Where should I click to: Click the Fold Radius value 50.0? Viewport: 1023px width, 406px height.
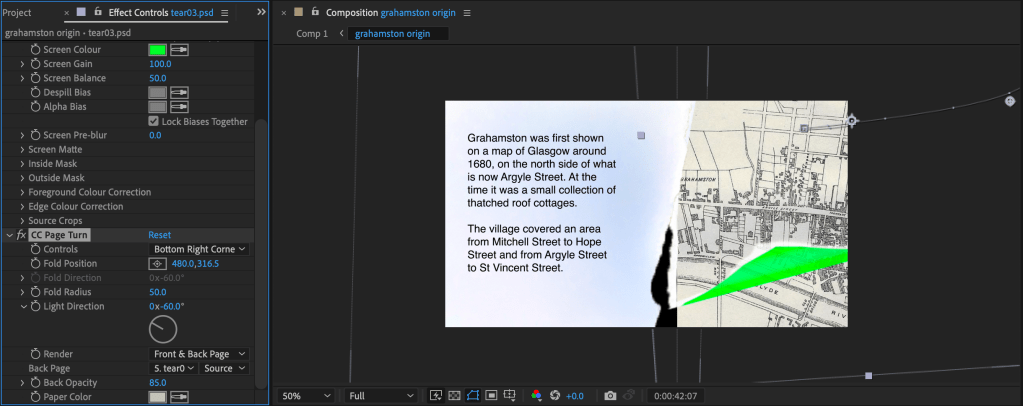[158, 292]
